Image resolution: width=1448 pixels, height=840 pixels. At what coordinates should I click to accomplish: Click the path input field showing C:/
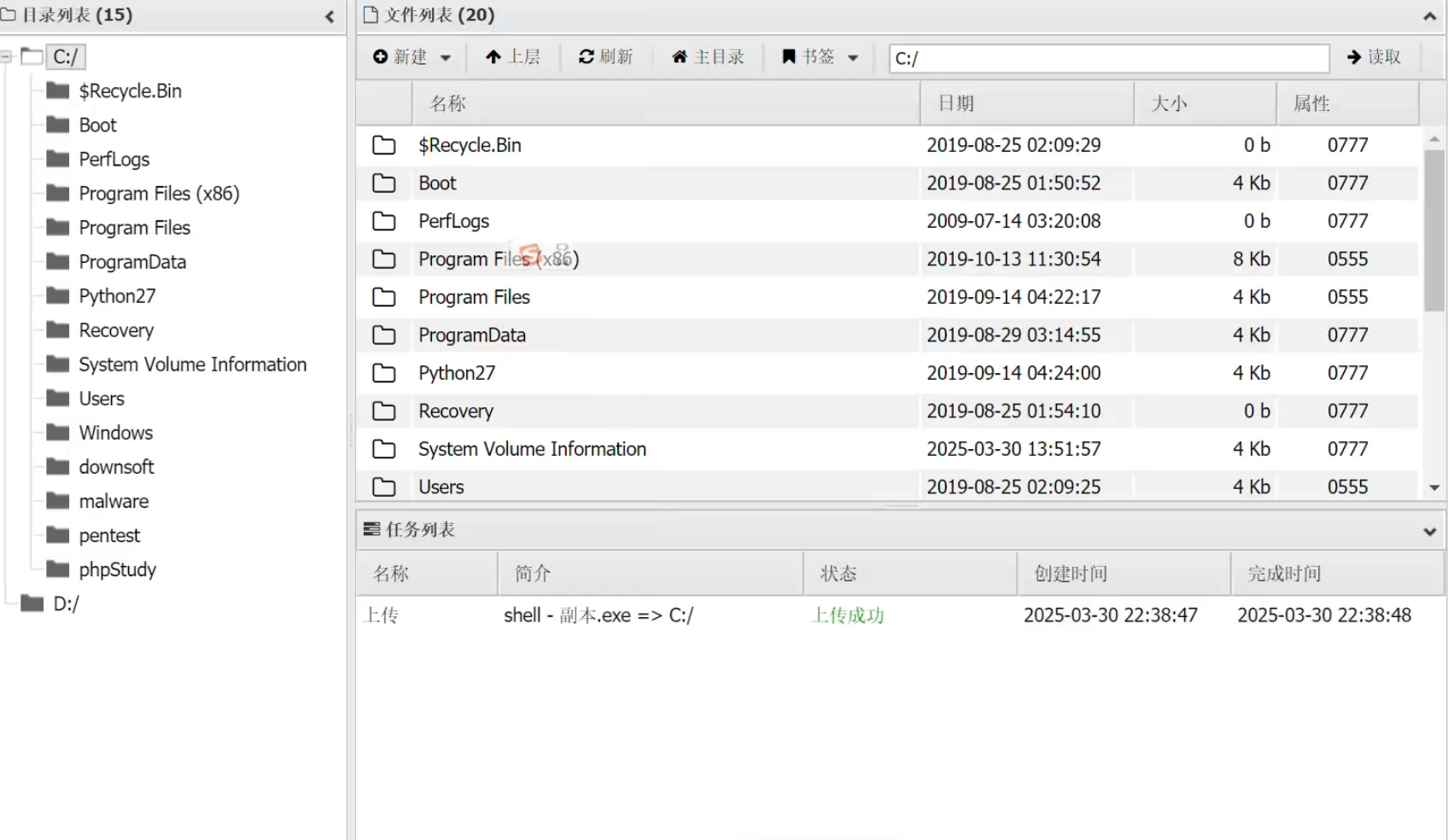[x=1108, y=59]
